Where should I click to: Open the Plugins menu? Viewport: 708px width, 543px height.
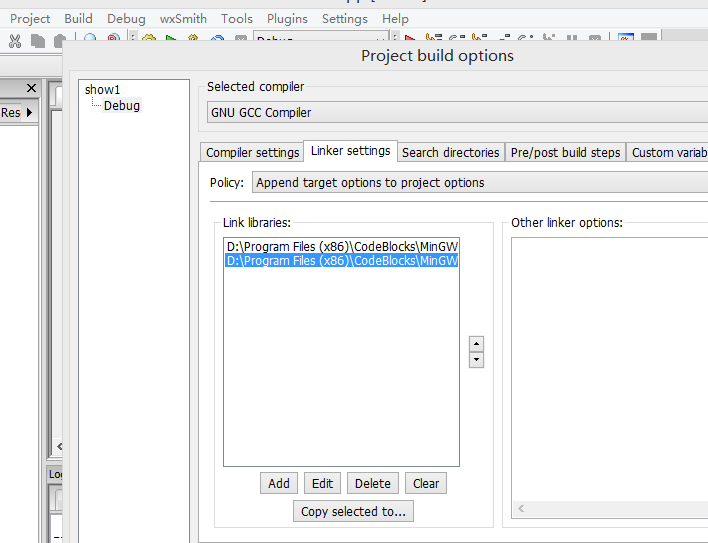(x=287, y=18)
